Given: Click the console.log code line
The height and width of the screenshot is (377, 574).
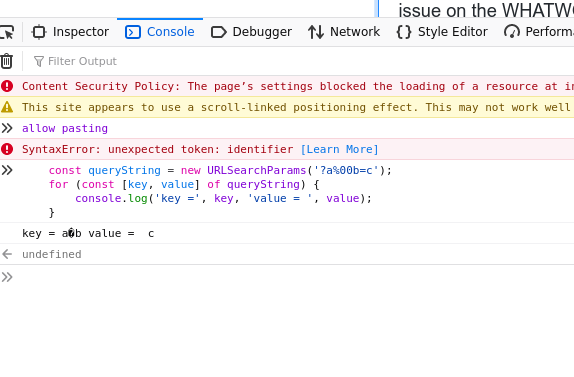Looking at the screenshot, I should pyautogui.click(x=223, y=198).
